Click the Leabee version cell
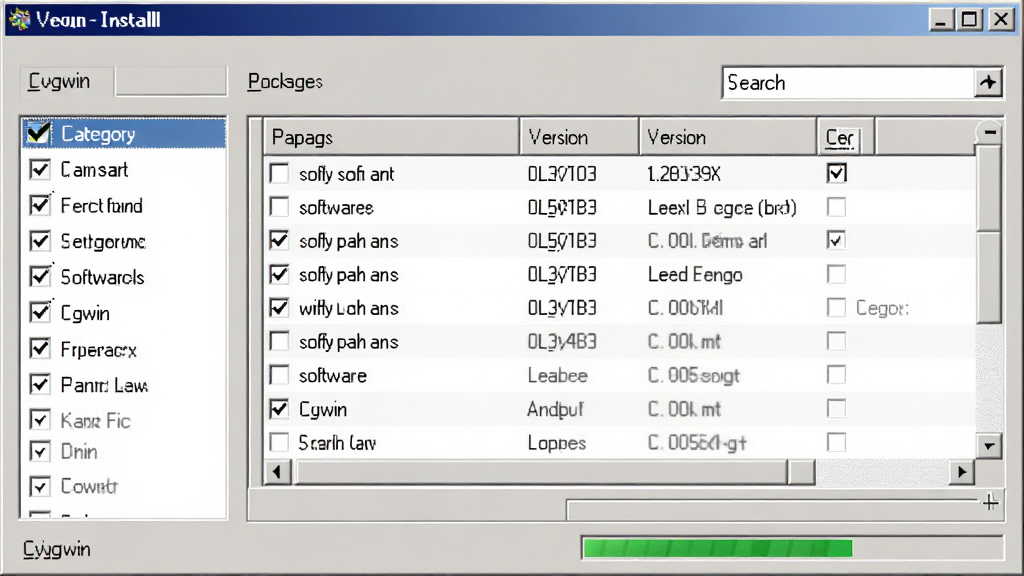 click(x=557, y=376)
